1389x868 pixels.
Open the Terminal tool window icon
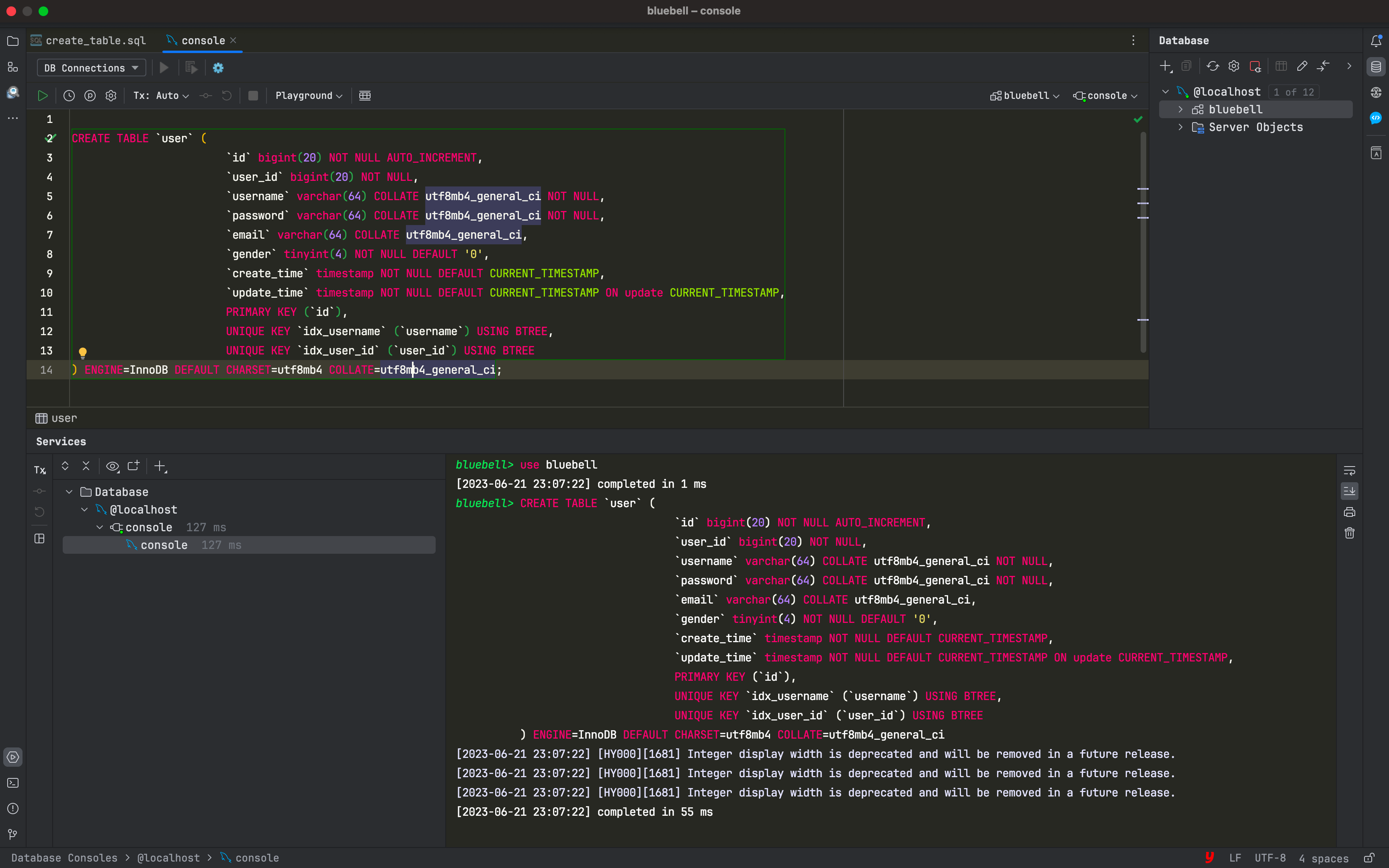click(12, 783)
